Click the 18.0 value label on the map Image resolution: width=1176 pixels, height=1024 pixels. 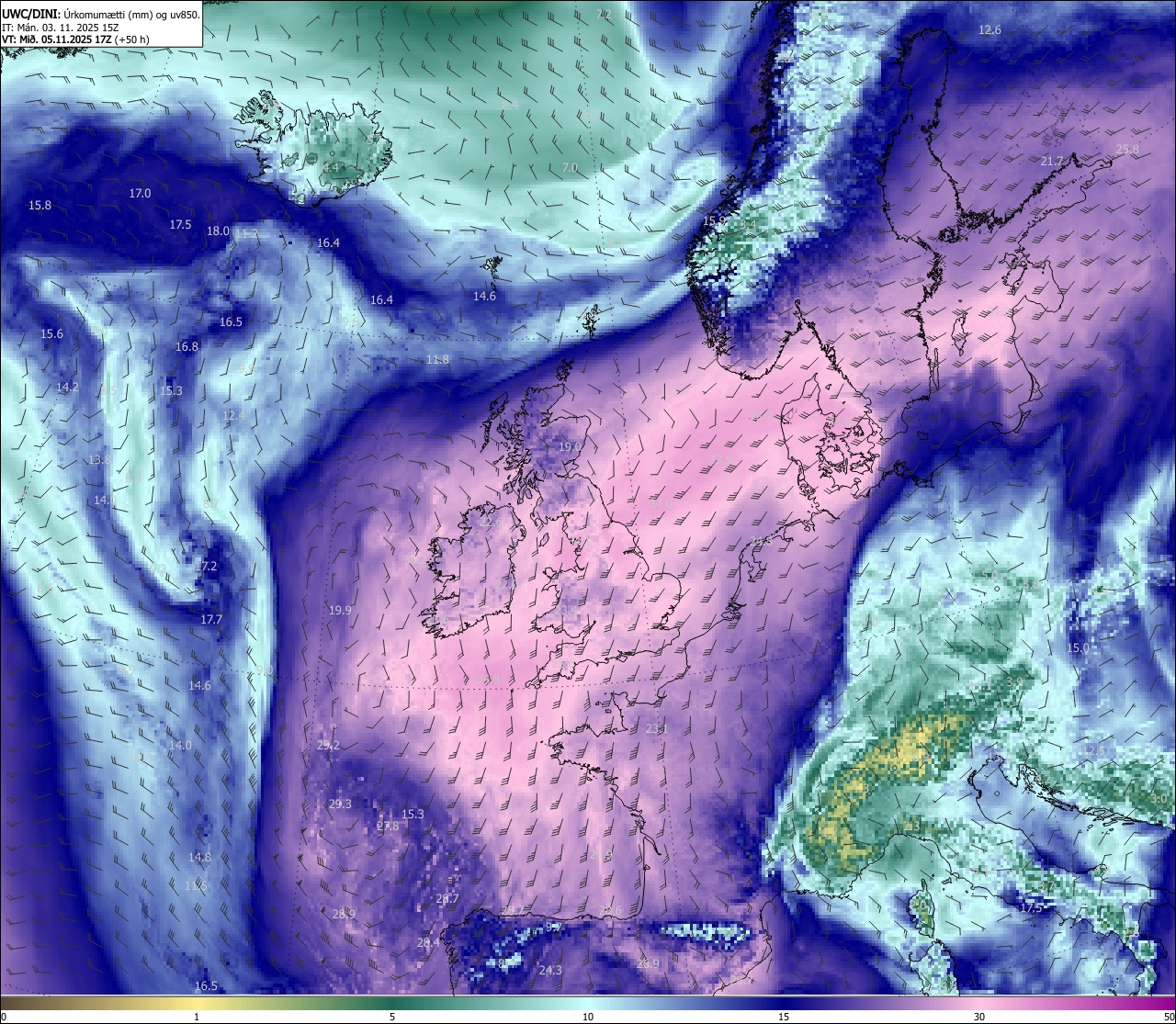(x=218, y=231)
